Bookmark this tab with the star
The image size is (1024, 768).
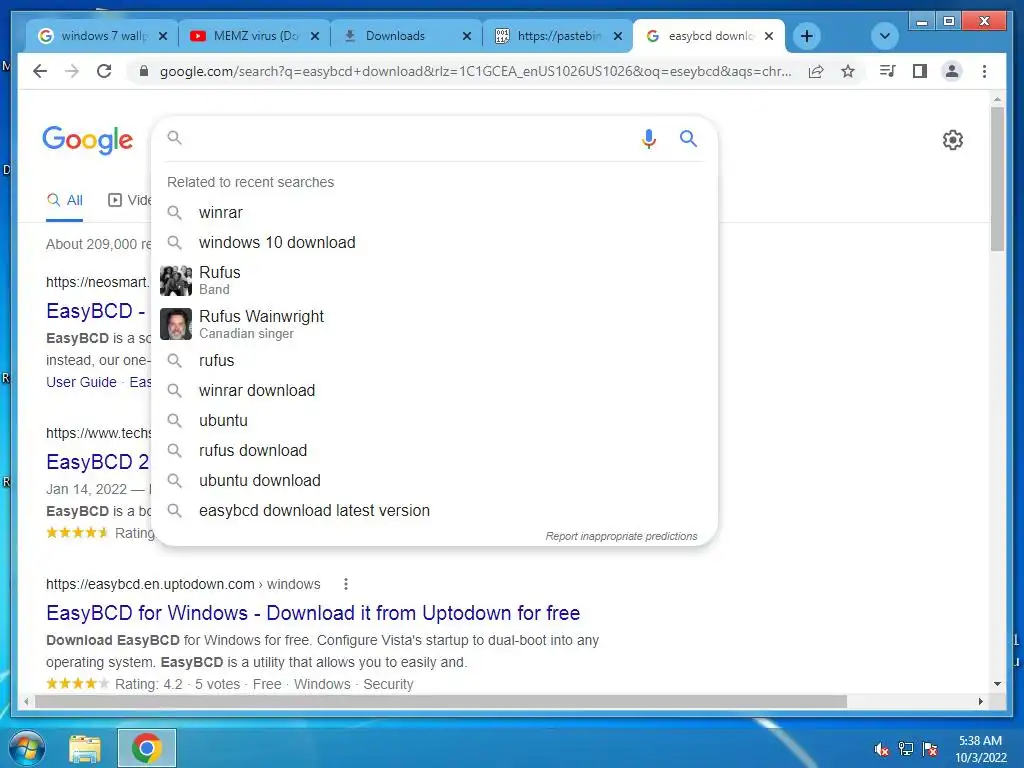pyautogui.click(x=848, y=71)
